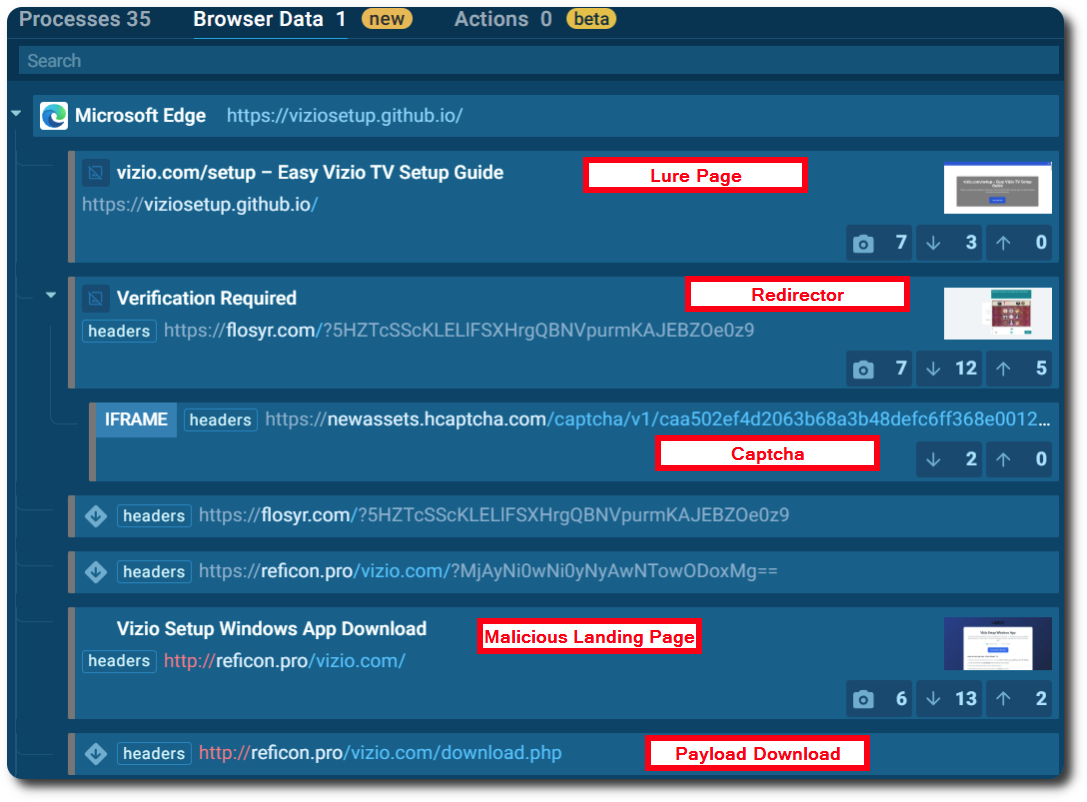The image size is (1087, 802).
Task: Click camera icon in Vizio Setup Windows App row
Action: 863,699
